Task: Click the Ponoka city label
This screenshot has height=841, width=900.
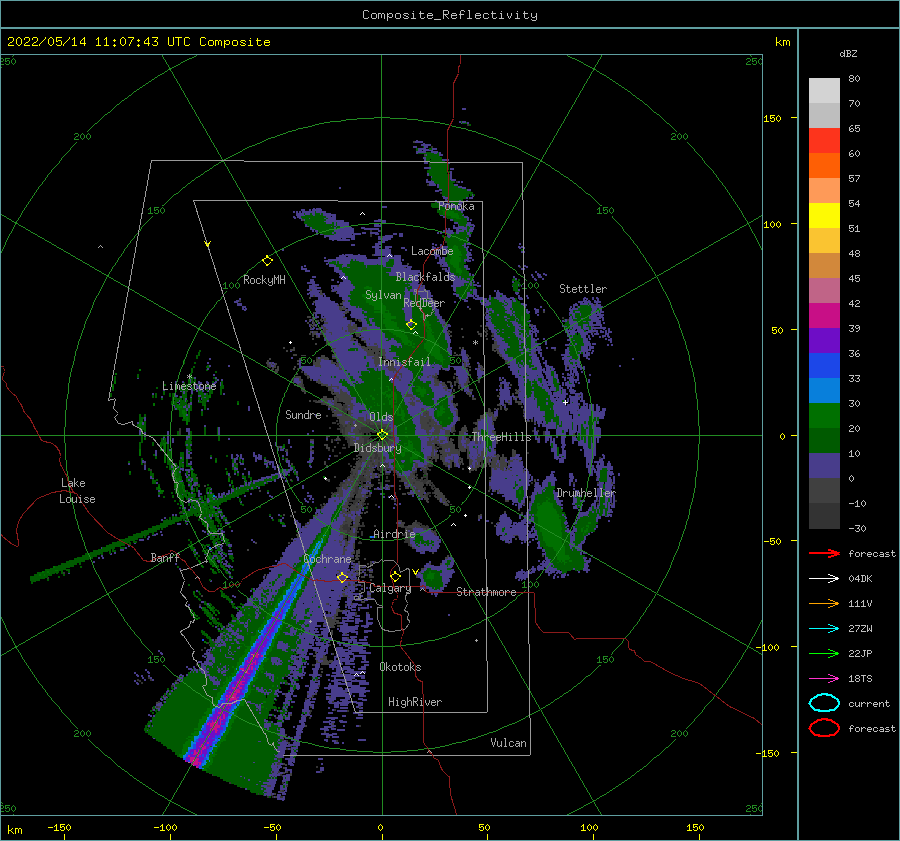Action: click(x=456, y=206)
